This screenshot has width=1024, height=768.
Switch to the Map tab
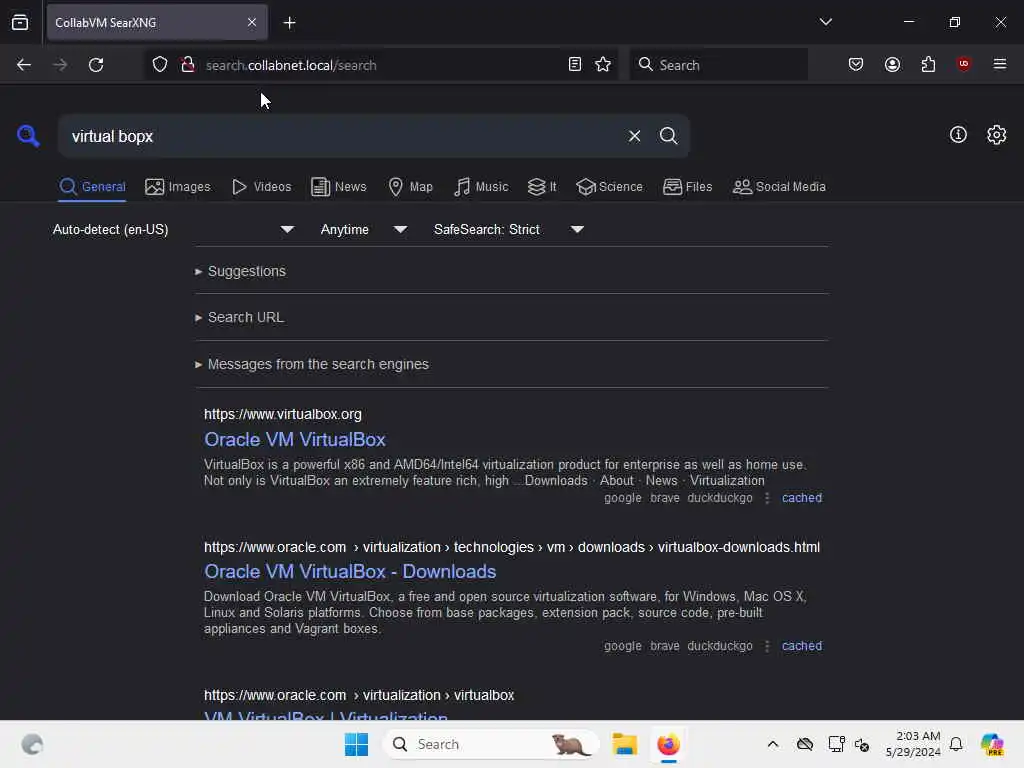[x=410, y=187]
